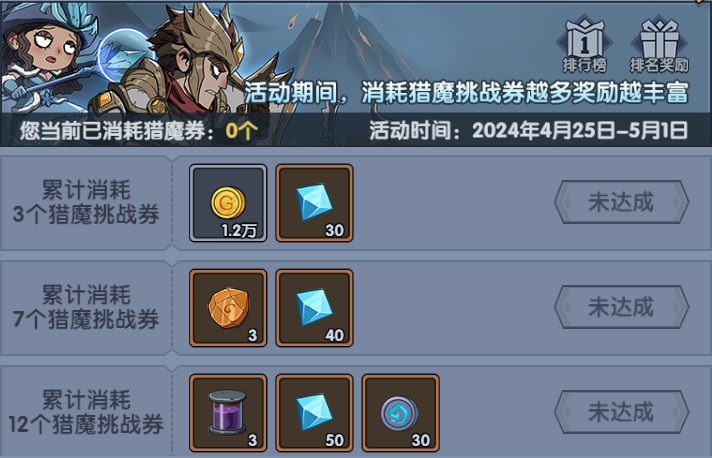Click the 活动时间 date range text
The height and width of the screenshot is (458, 712).
[528, 131]
